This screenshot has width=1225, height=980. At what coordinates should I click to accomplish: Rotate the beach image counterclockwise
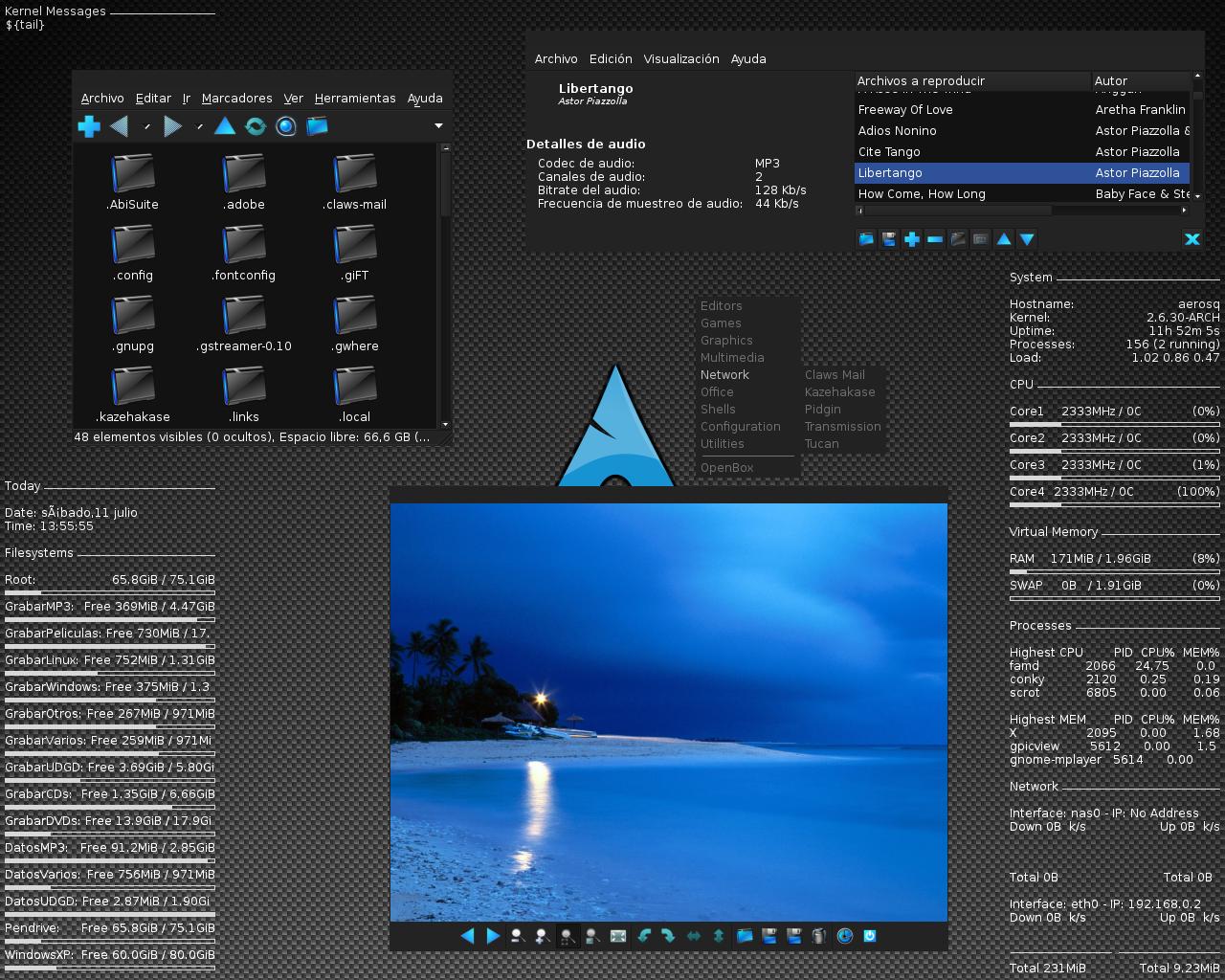[643, 935]
